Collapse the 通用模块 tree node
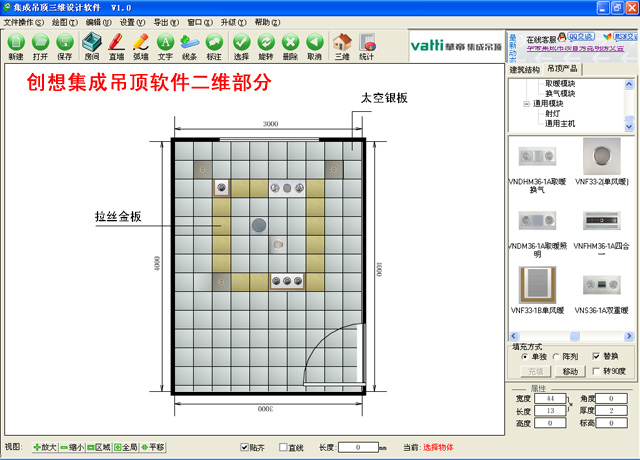 point(527,103)
